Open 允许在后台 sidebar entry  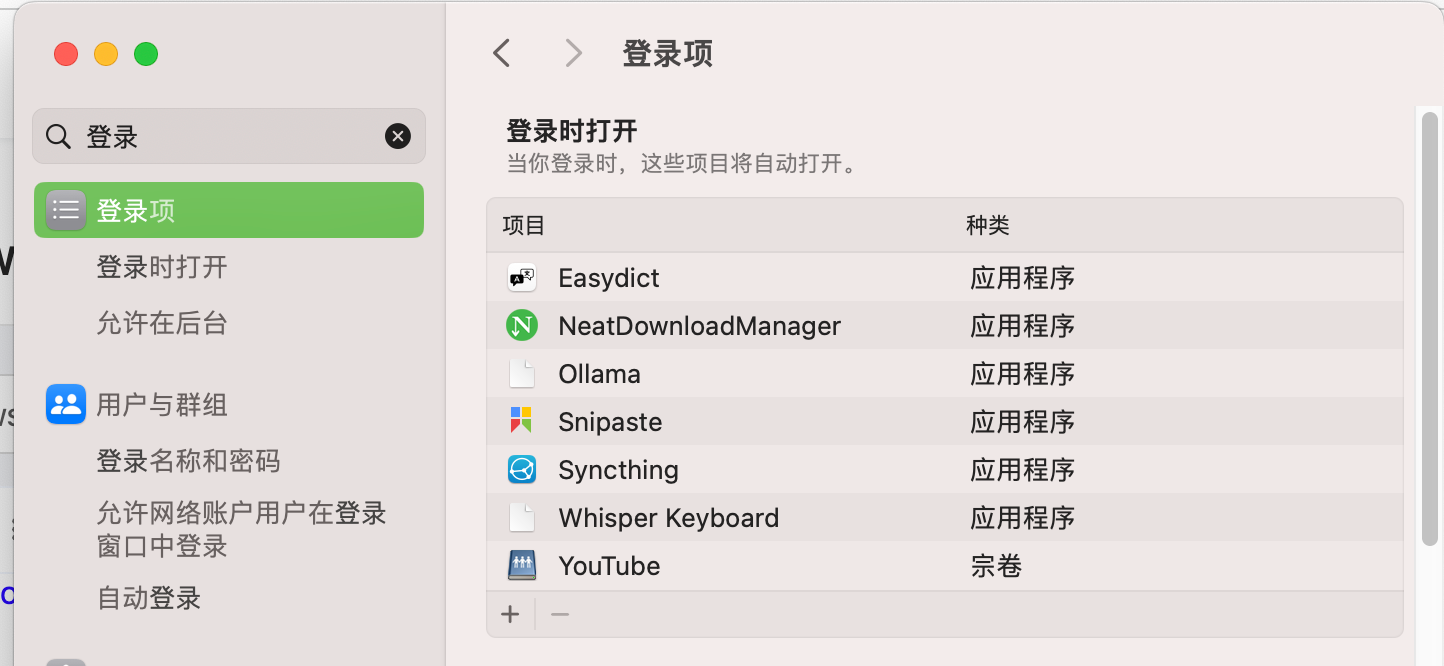162,323
